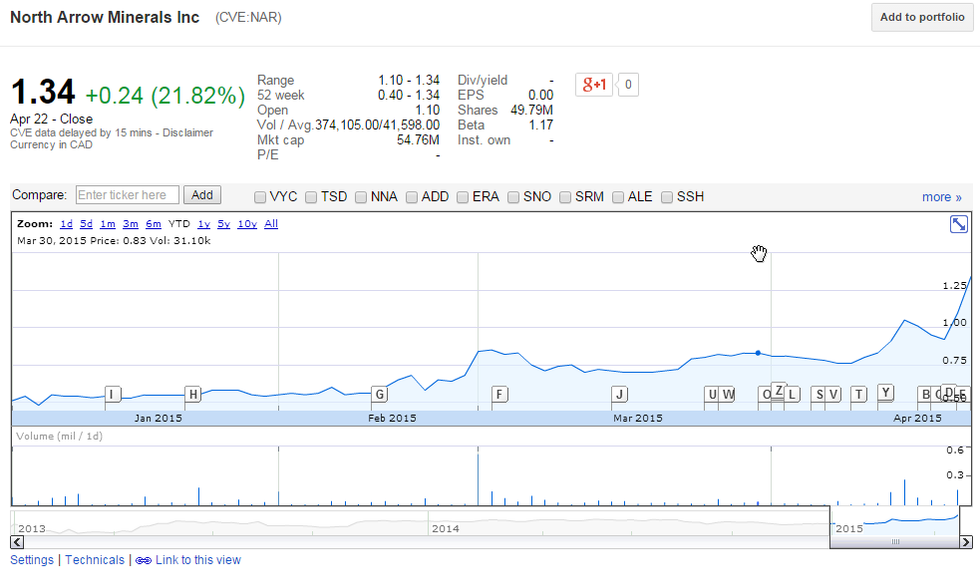Screen dimensions: 980x574
Task: Click the right scroll arrow of timeline
Action: pyautogui.click(x=964, y=542)
